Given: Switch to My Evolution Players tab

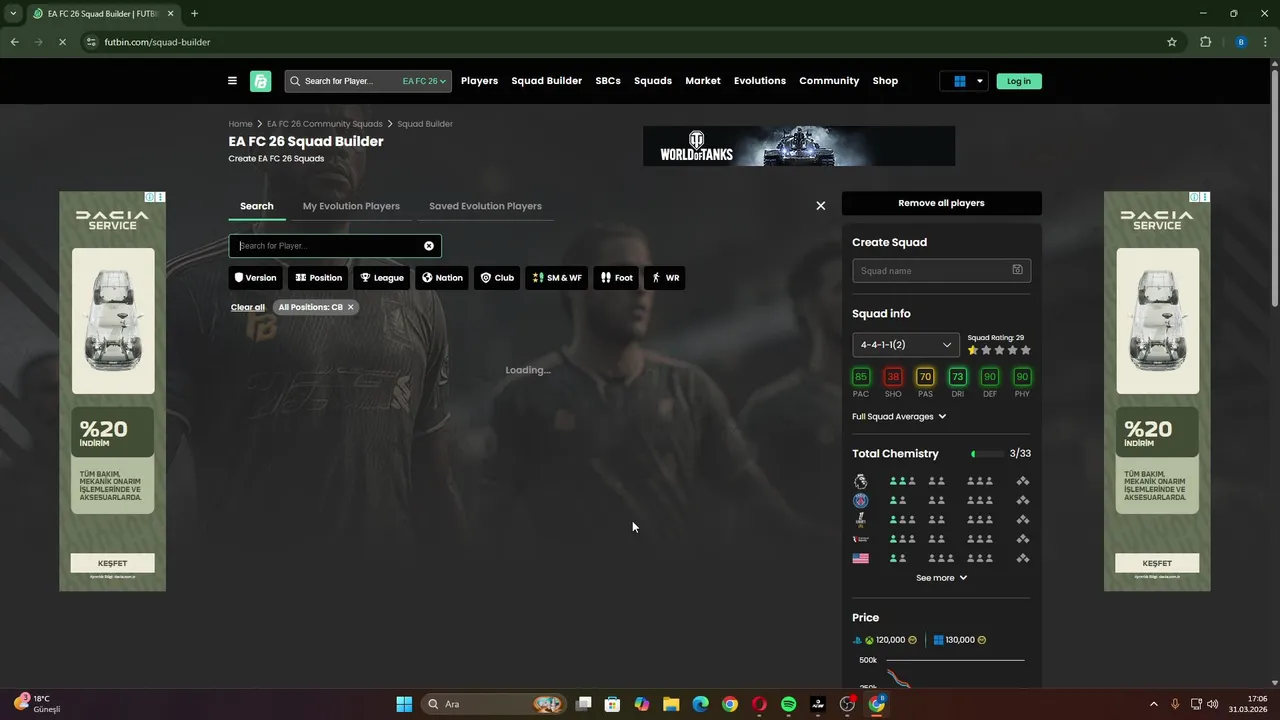Looking at the screenshot, I should pos(351,206).
